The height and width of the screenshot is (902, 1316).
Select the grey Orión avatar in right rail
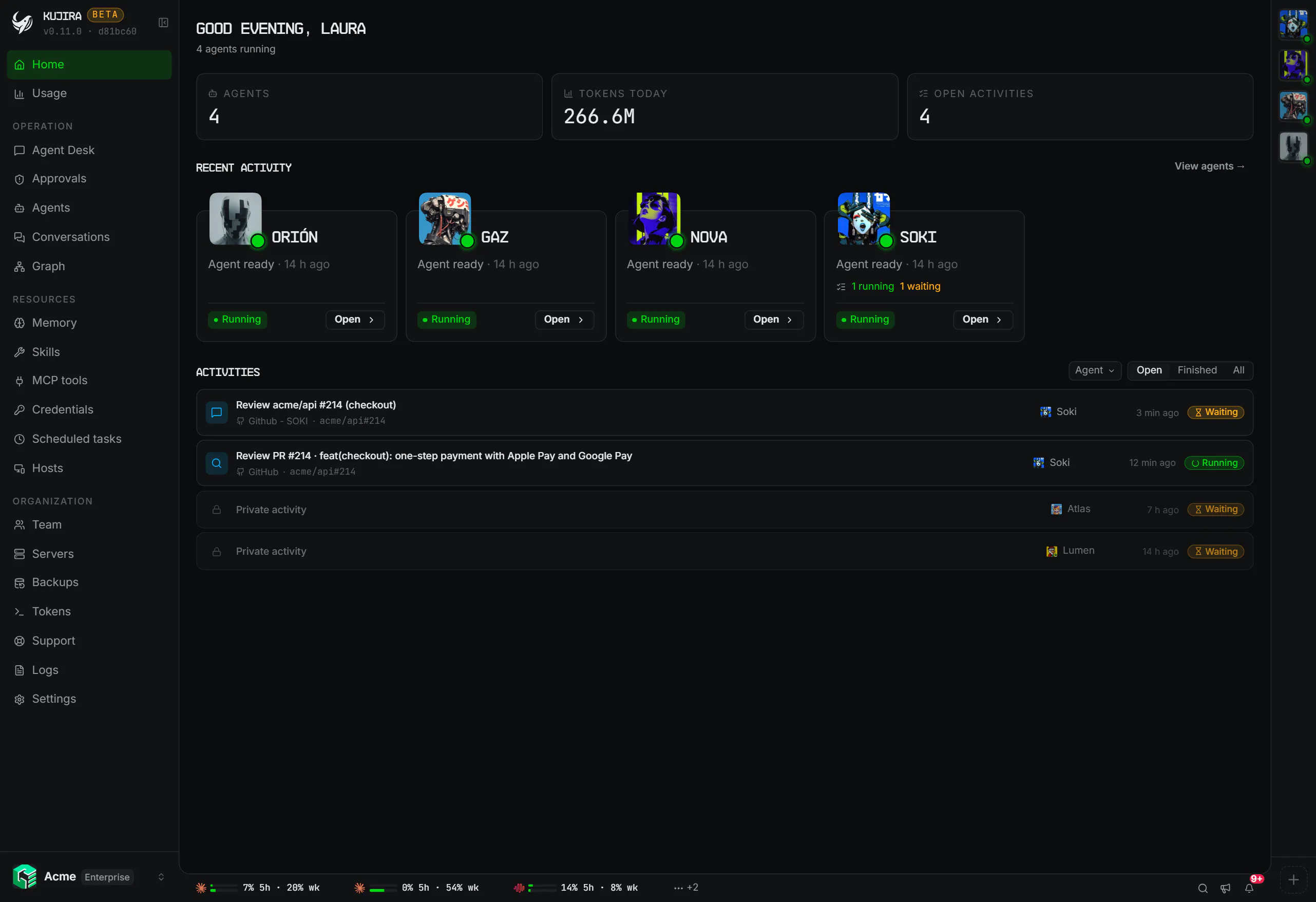(1293, 147)
